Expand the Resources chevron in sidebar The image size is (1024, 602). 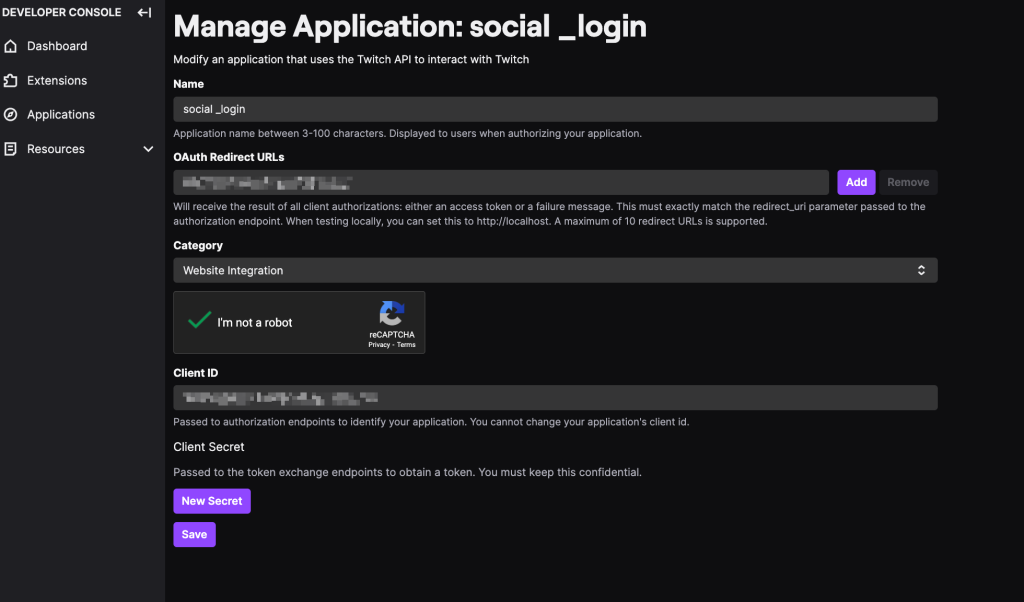148,149
